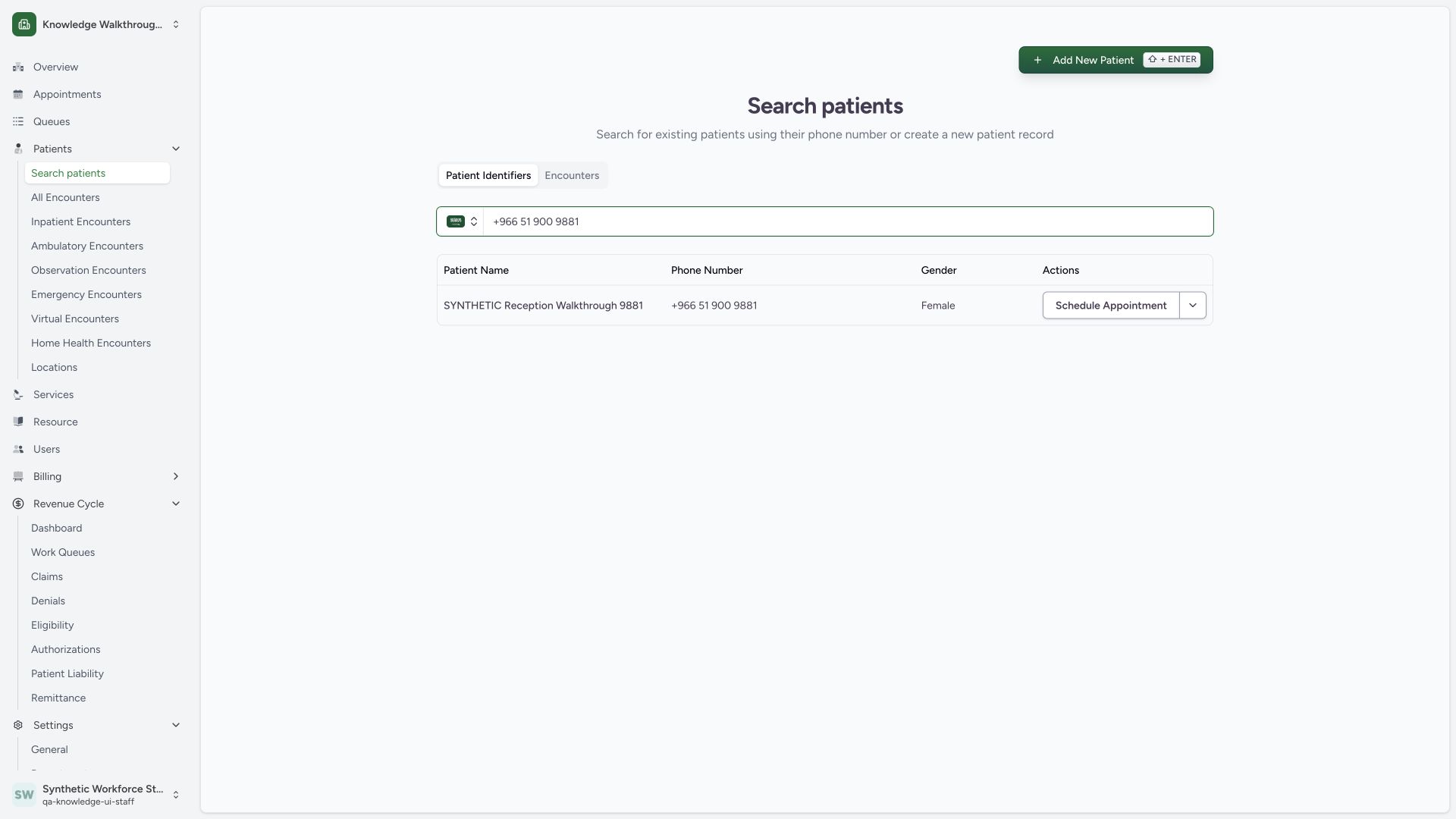Select the Patient Identifiers tab
The height and width of the screenshot is (819, 1456).
point(488,175)
